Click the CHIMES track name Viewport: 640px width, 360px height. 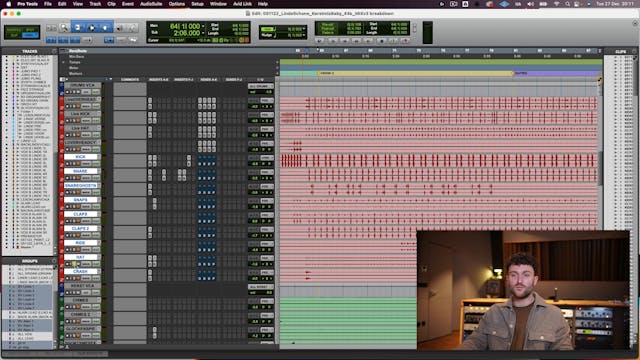click(x=80, y=300)
